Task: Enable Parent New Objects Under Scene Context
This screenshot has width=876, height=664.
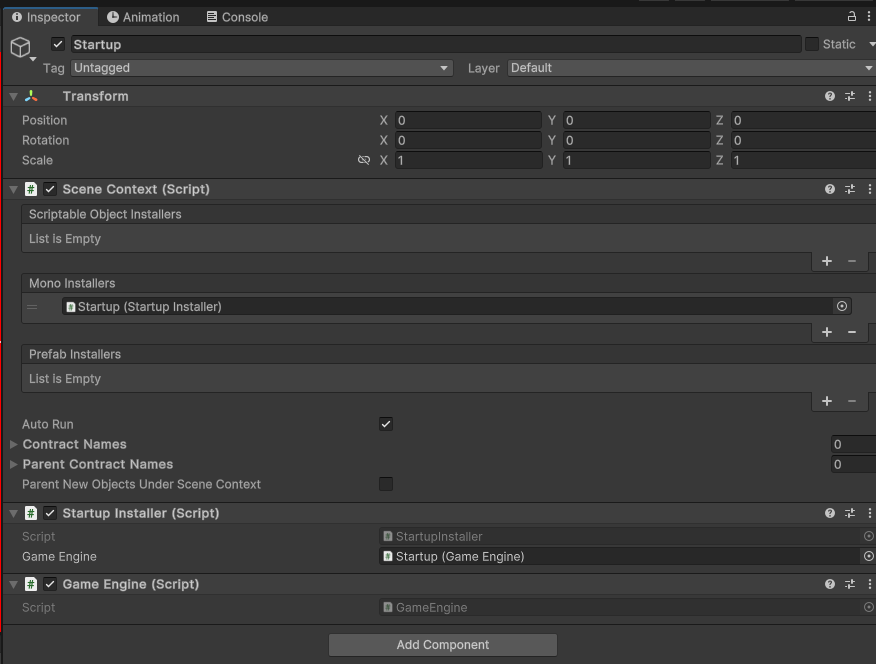Action: 386,484
